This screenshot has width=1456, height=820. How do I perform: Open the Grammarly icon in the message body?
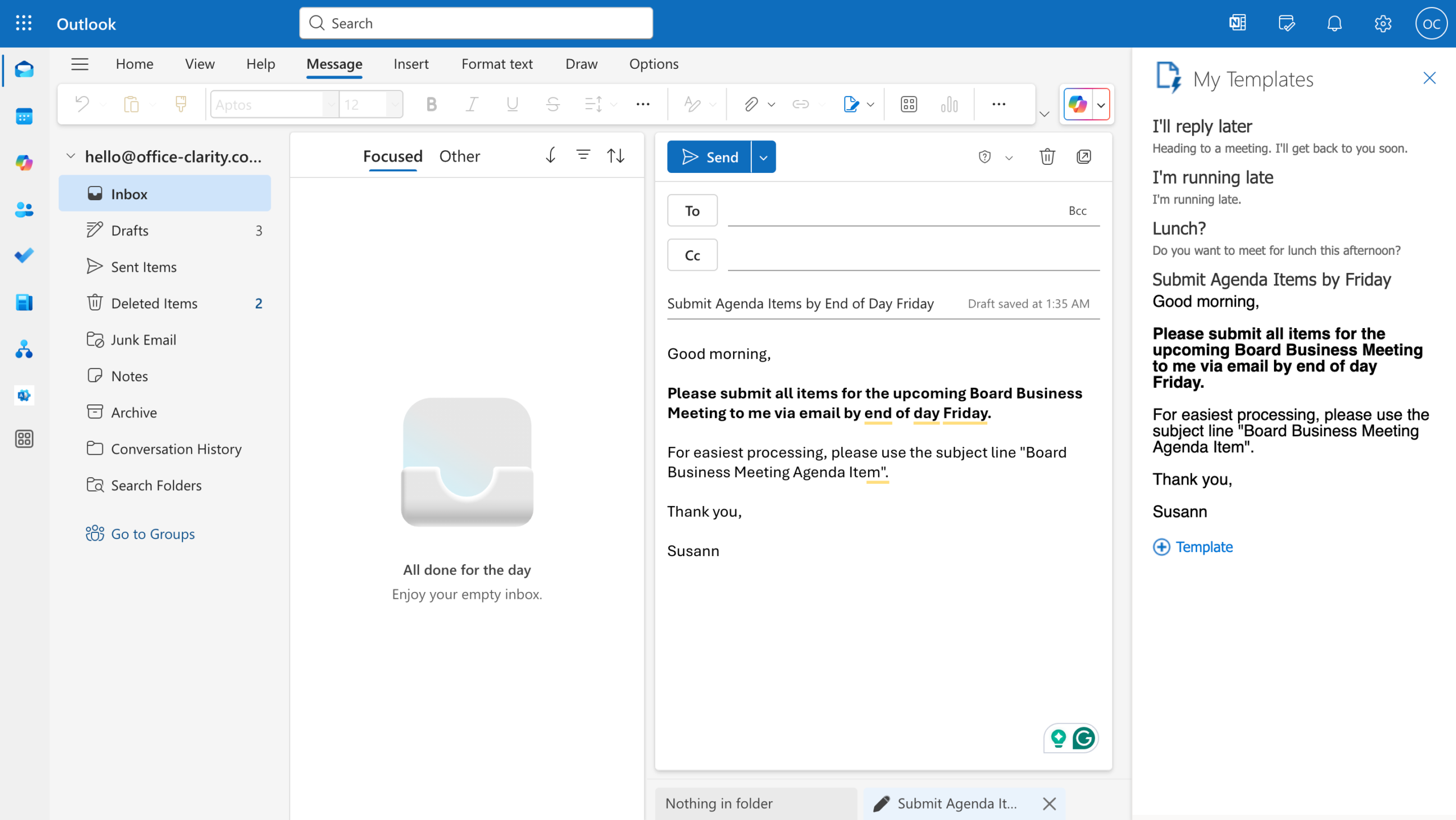1083,738
